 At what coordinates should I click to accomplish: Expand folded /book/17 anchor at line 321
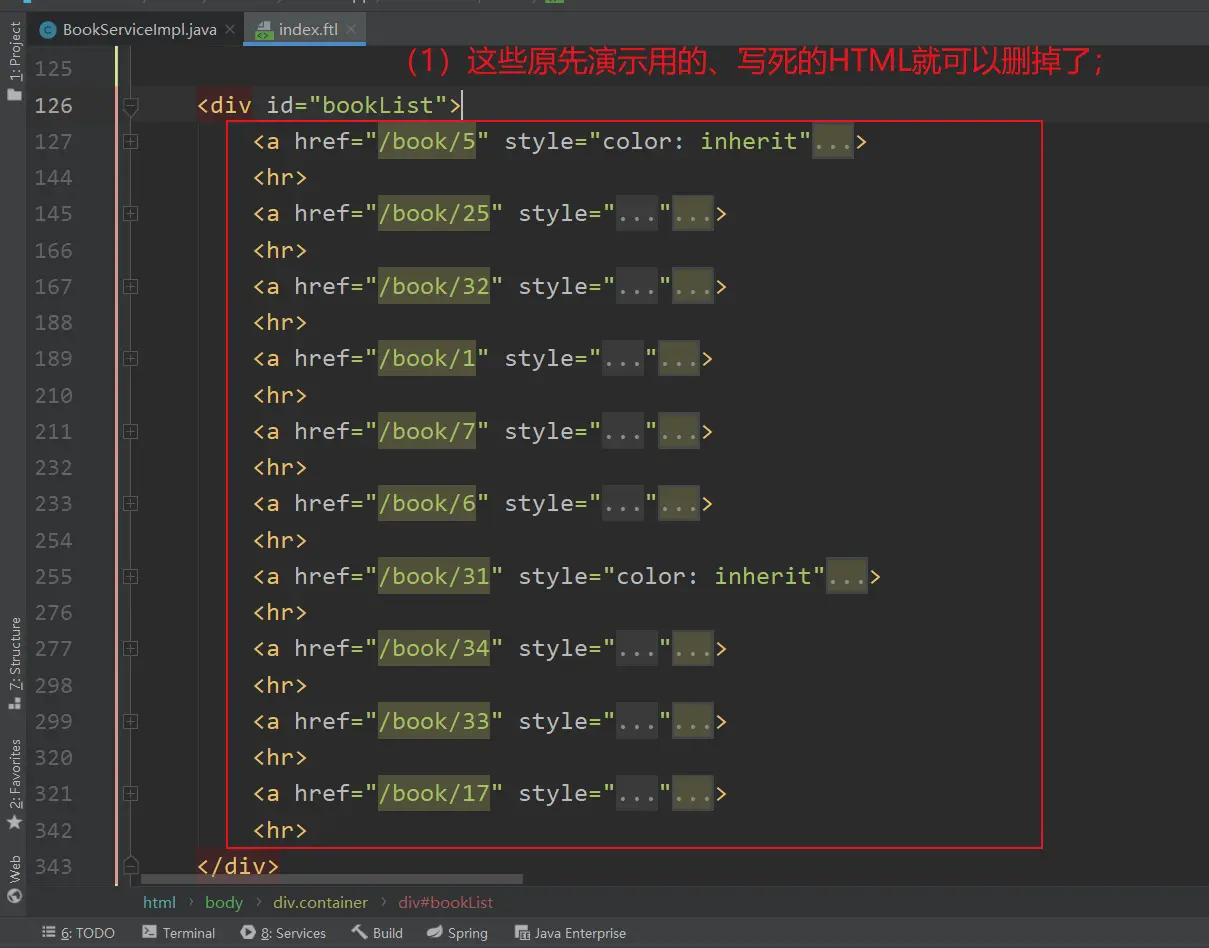[130, 794]
